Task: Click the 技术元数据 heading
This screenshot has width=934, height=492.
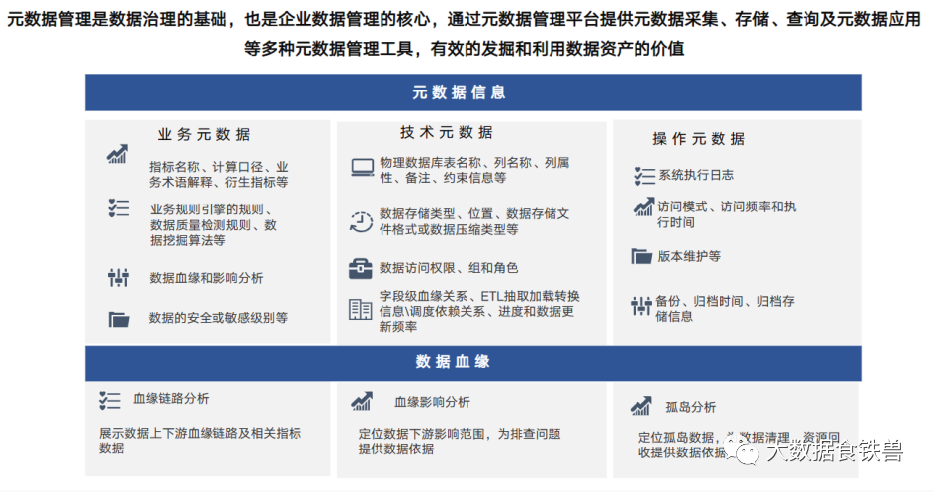Action: [x=446, y=132]
